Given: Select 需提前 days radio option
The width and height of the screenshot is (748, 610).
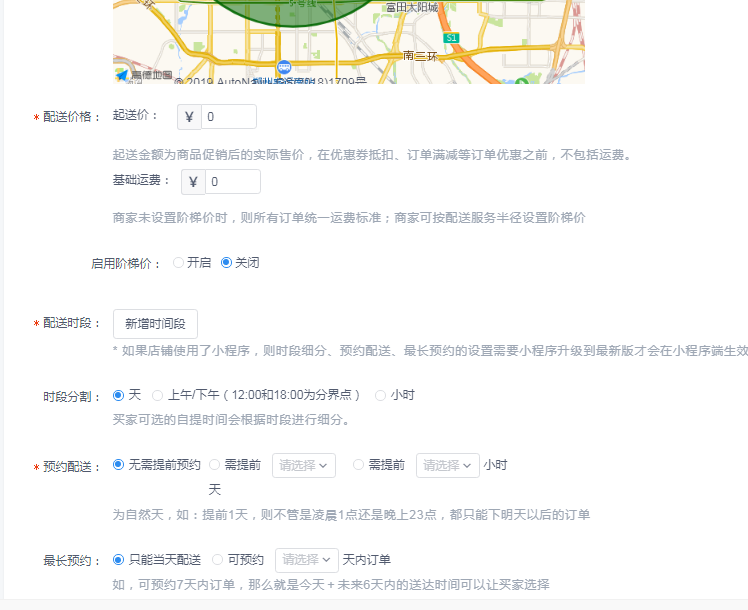Looking at the screenshot, I should pos(215,465).
